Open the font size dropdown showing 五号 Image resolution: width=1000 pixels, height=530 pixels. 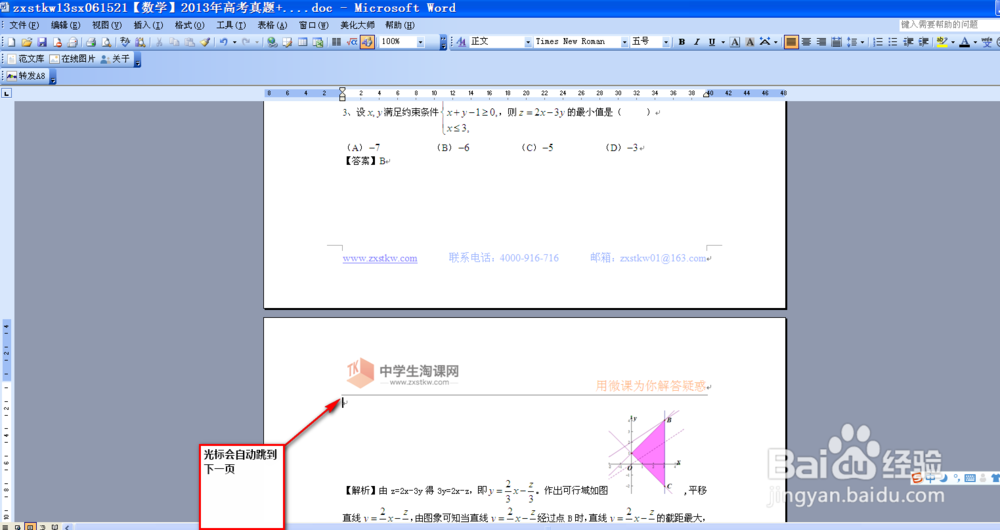tap(666, 42)
